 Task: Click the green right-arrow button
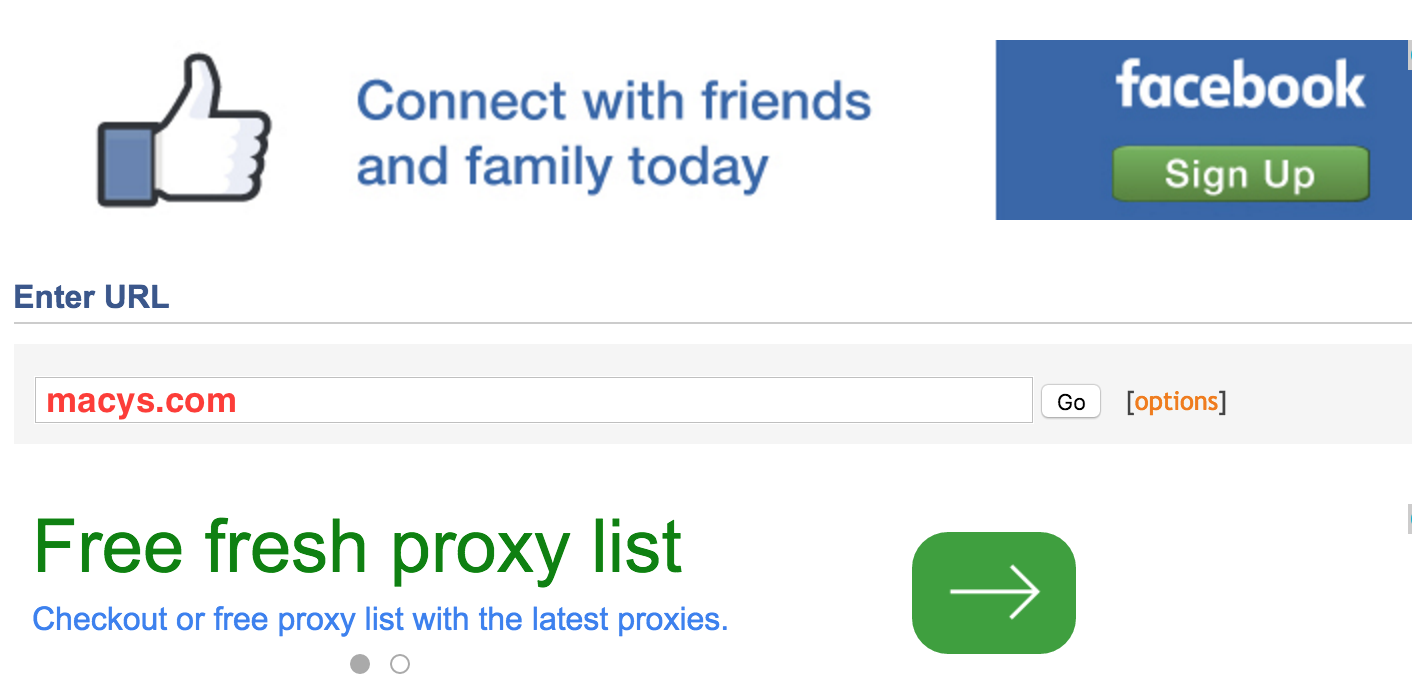pyautogui.click(x=993, y=593)
